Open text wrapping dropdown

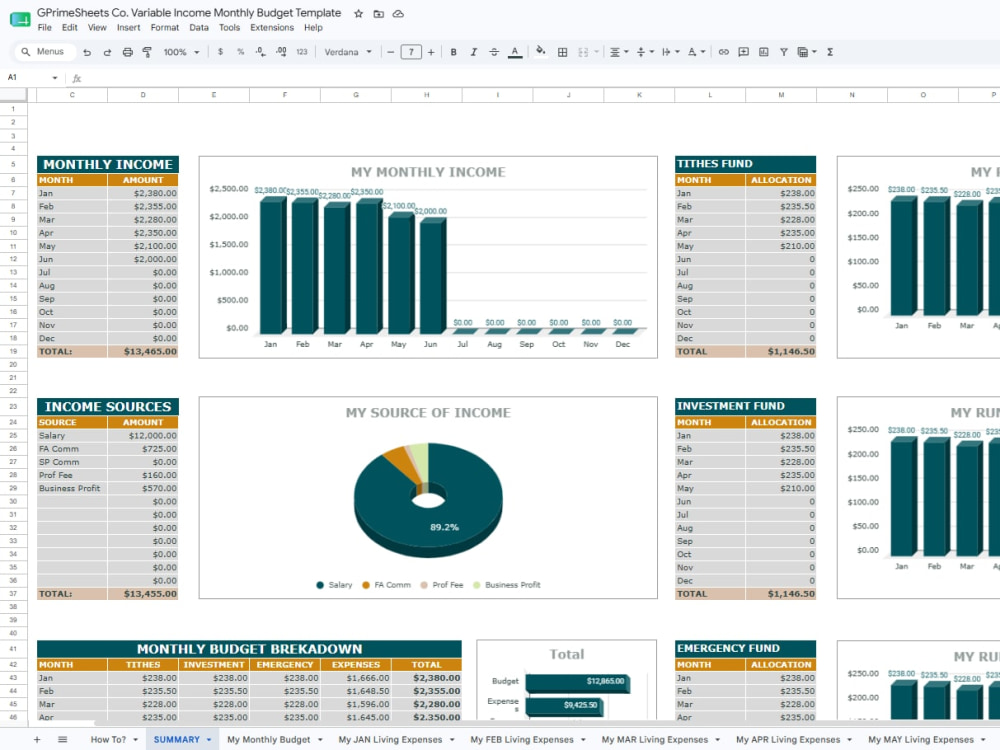(670, 52)
